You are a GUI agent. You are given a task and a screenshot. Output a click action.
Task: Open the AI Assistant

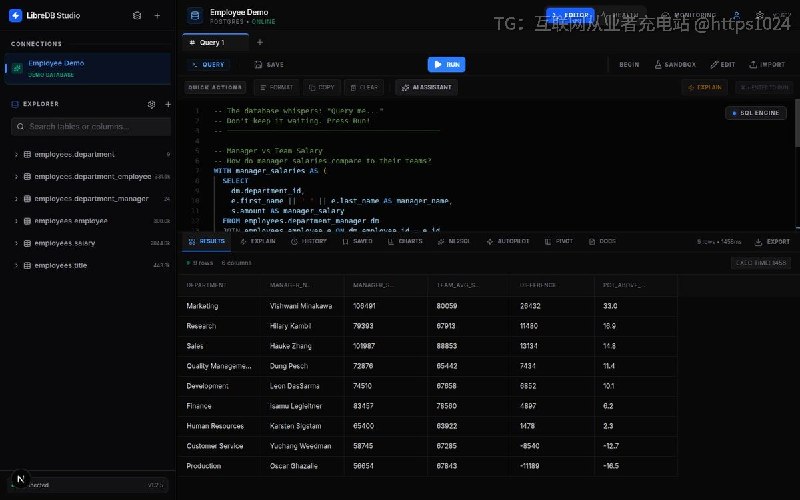(x=426, y=87)
